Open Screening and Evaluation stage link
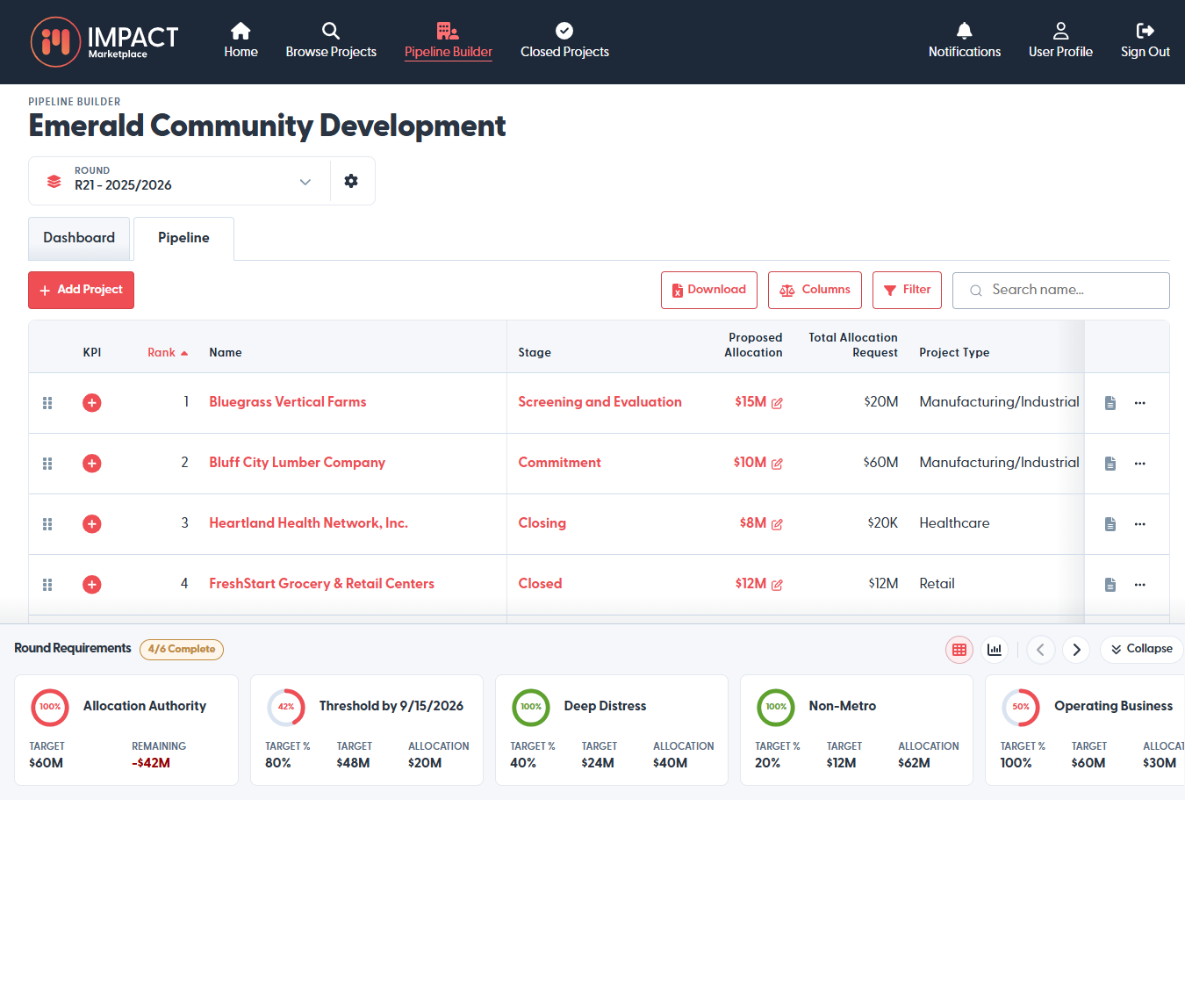Image resolution: width=1185 pixels, height=1008 pixels. click(600, 402)
